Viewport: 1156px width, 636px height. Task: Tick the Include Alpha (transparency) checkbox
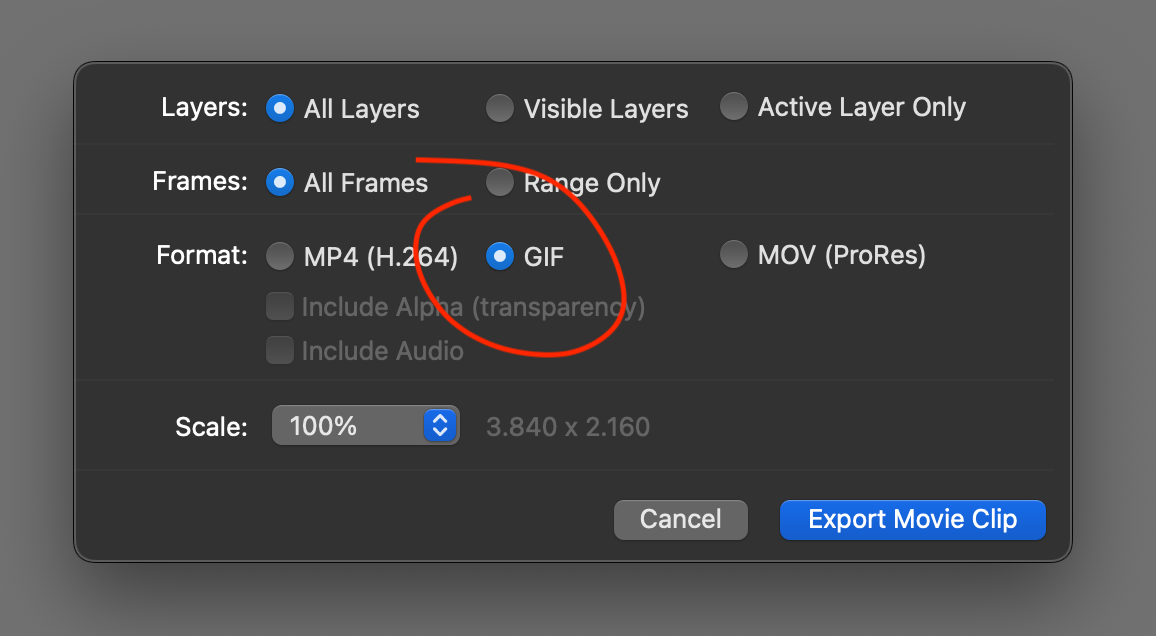tap(279, 307)
